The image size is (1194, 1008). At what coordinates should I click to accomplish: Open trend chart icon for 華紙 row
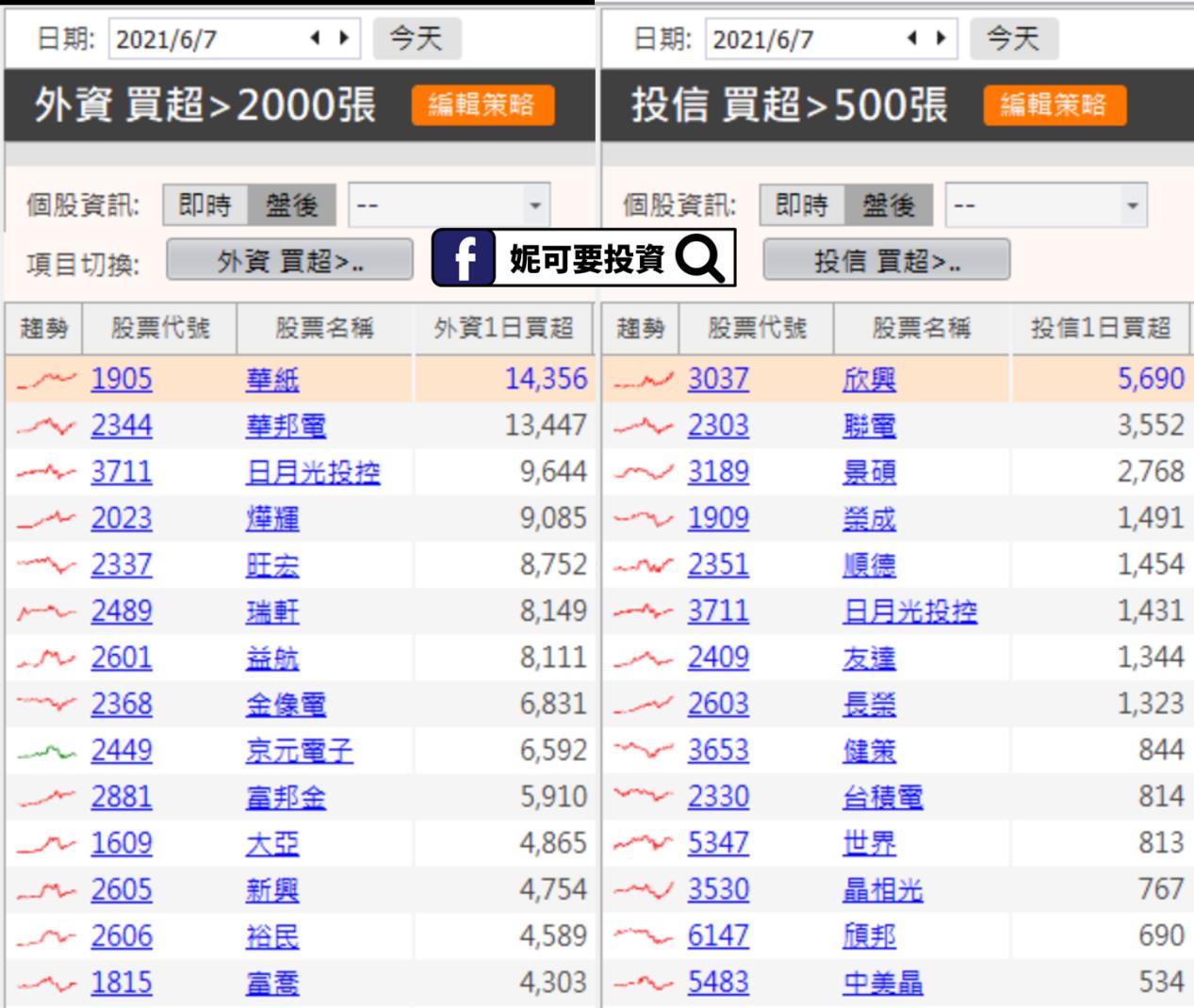(x=45, y=380)
